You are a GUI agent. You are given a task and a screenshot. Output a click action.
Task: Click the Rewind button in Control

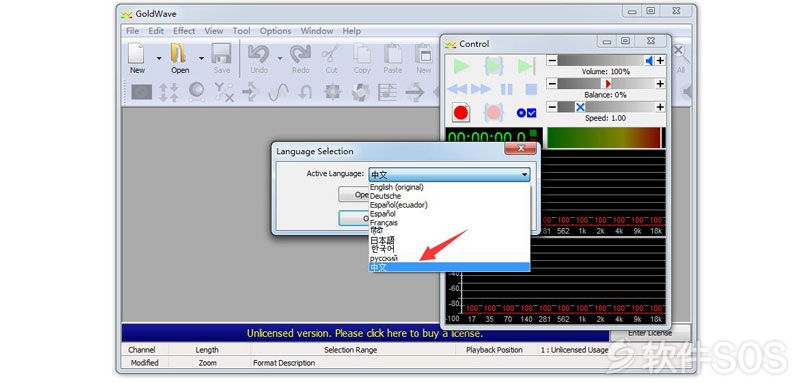click(457, 90)
